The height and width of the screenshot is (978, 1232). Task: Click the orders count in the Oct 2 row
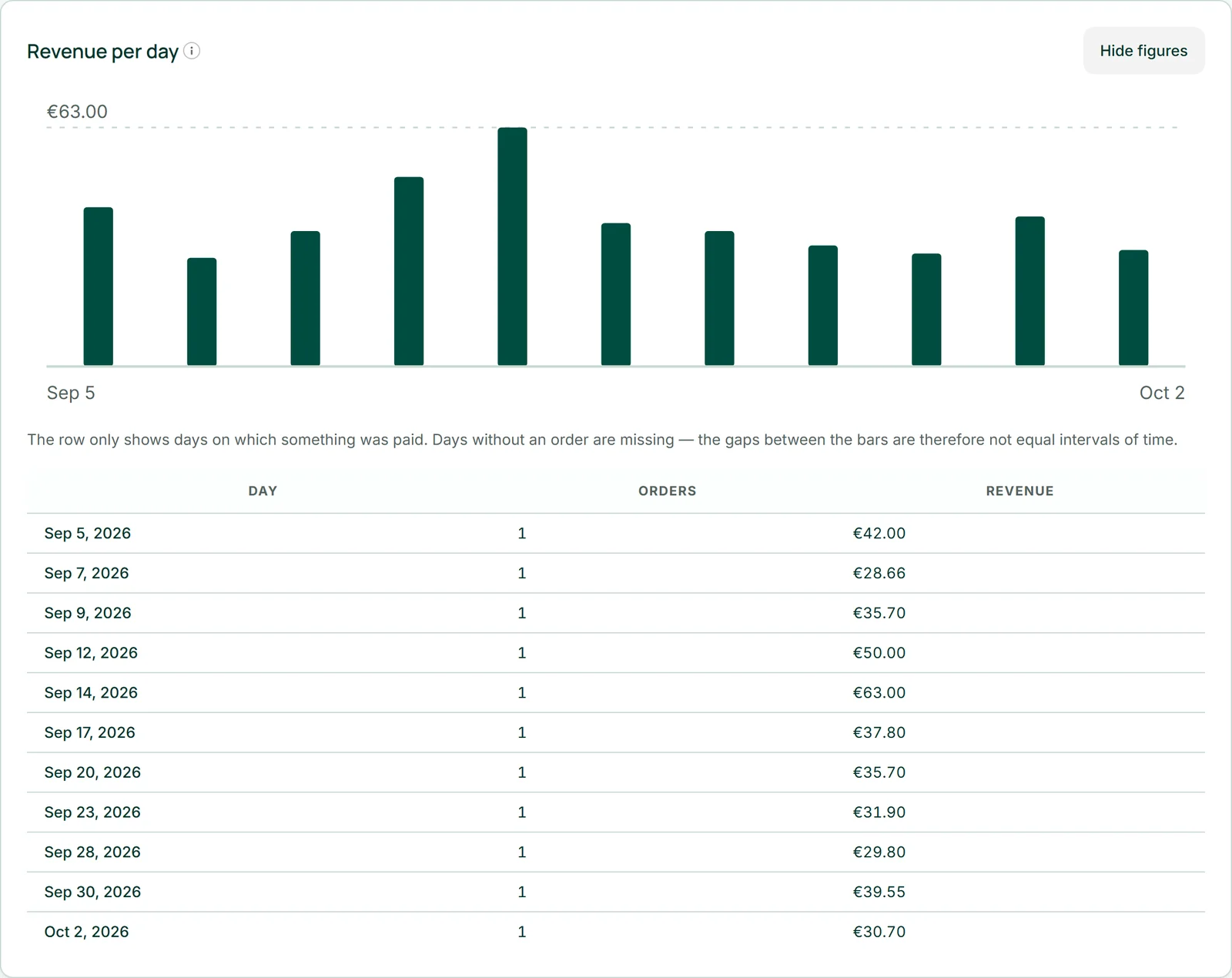tap(522, 932)
